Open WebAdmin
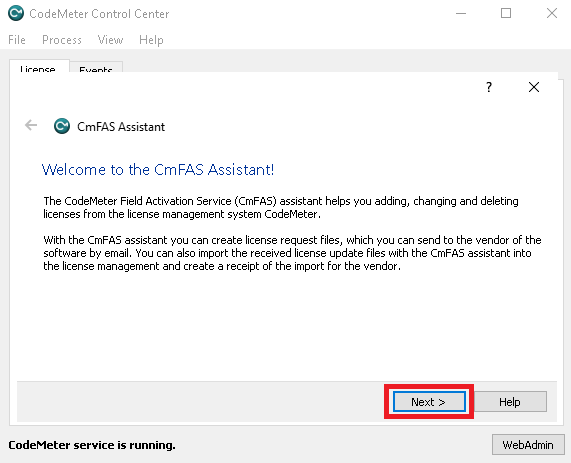Image resolution: width=571 pixels, height=463 pixels. tap(528, 444)
